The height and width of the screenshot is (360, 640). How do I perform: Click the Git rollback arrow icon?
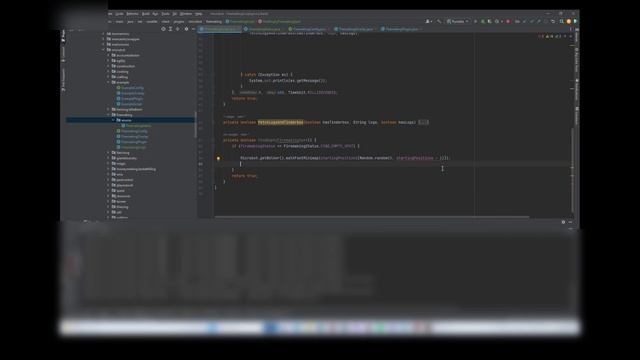(x=553, y=21)
